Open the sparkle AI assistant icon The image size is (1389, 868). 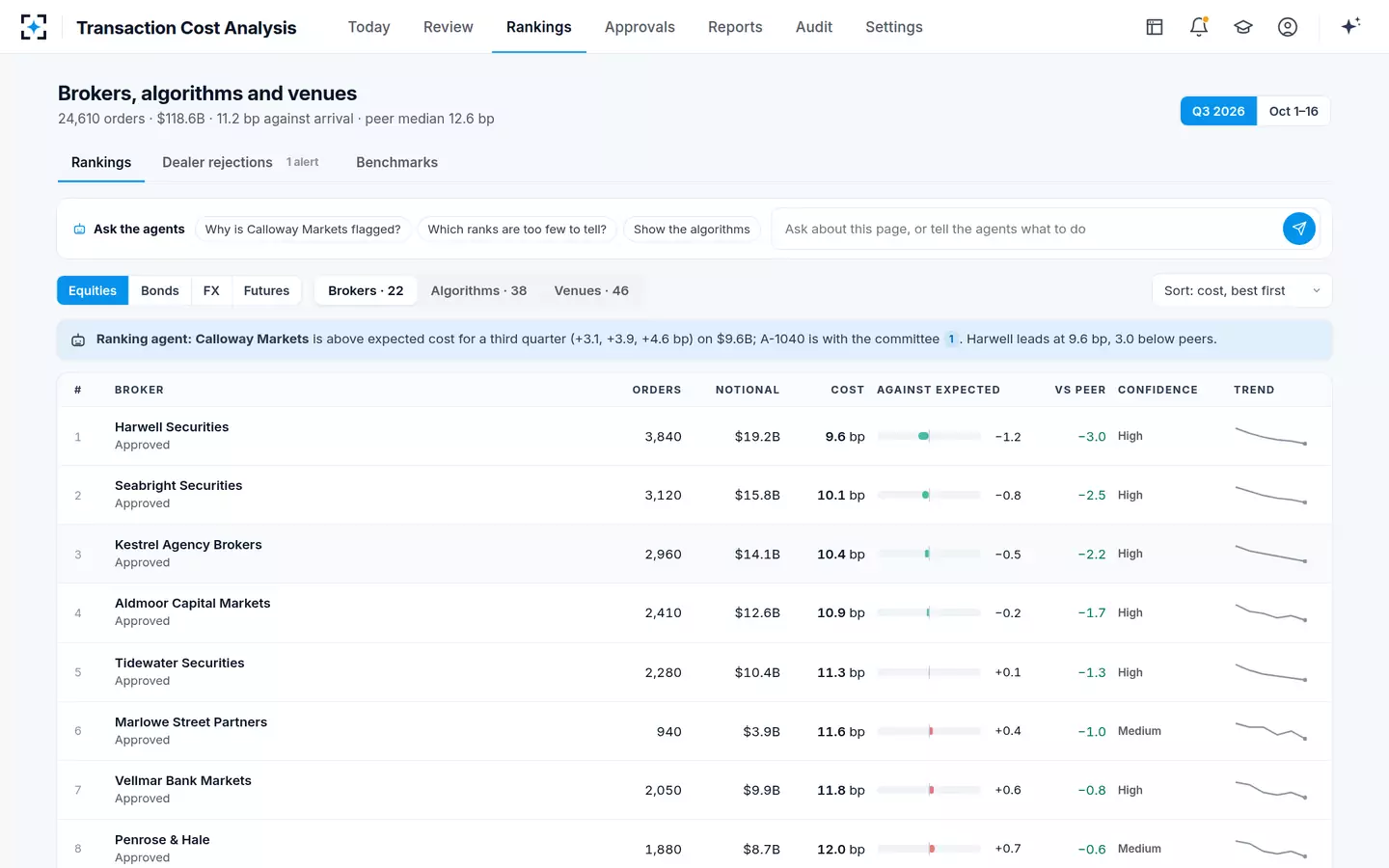tap(1350, 26)
